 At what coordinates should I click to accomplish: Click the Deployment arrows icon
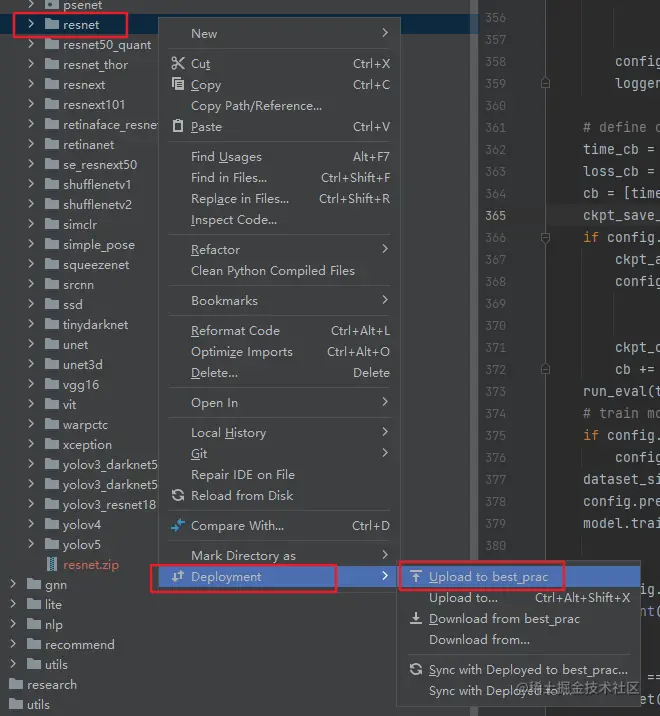tap(178, 576)
